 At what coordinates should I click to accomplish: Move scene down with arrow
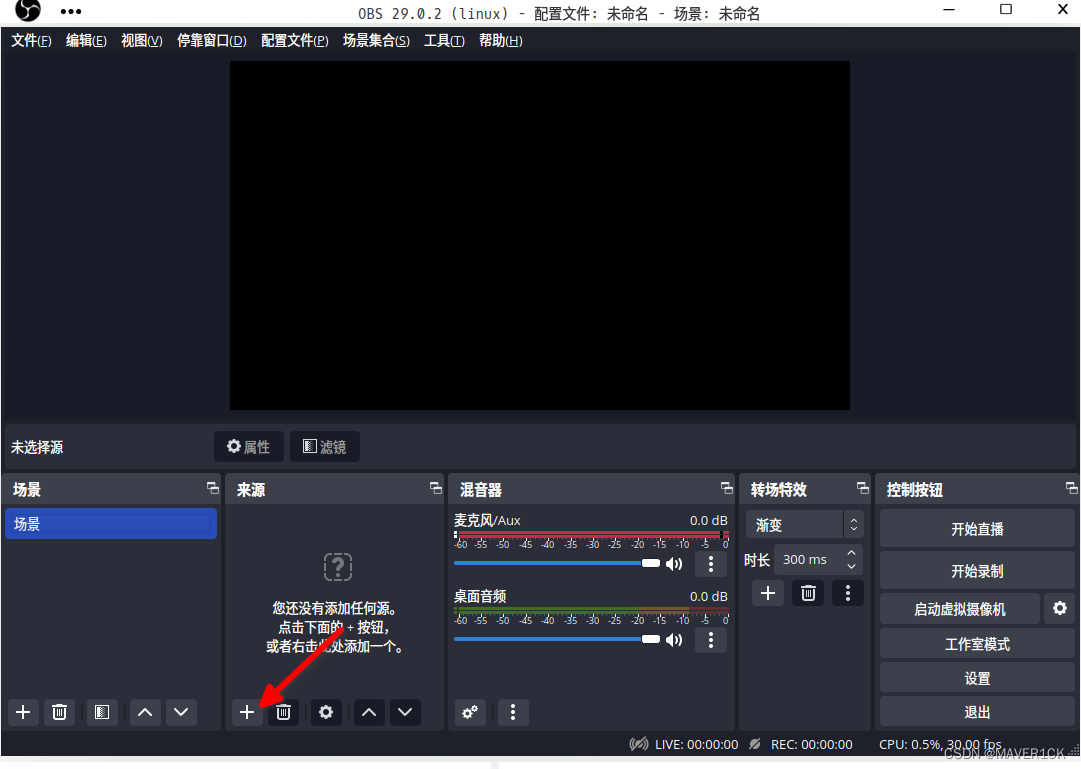coord(181,712)
